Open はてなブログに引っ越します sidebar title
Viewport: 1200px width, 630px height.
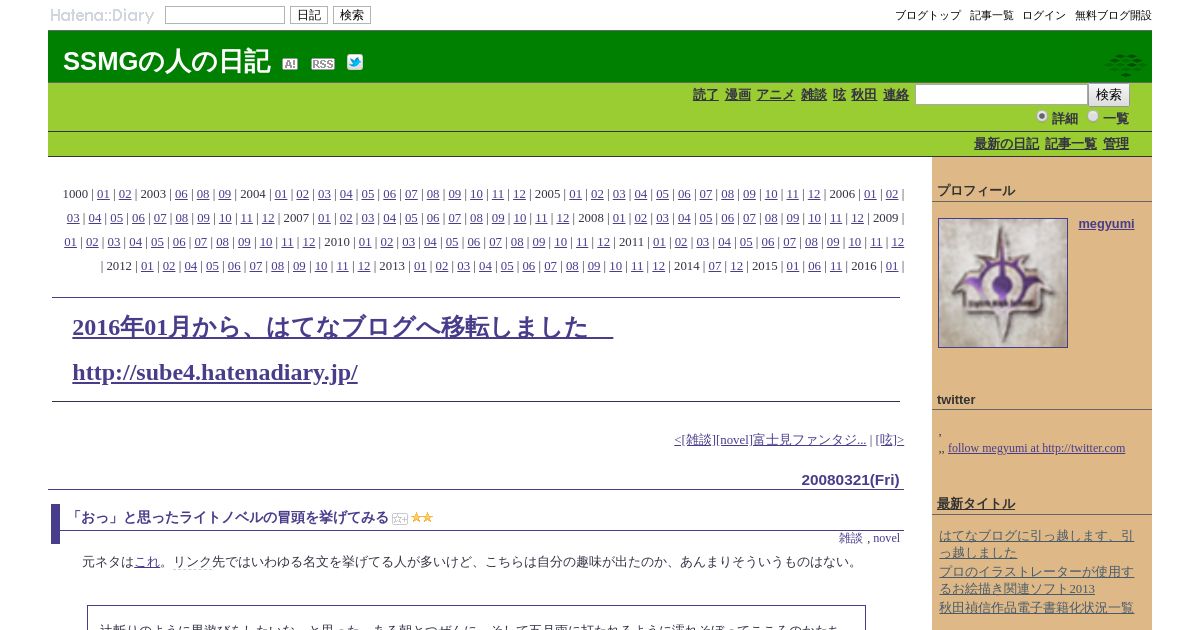(1036, 544)
